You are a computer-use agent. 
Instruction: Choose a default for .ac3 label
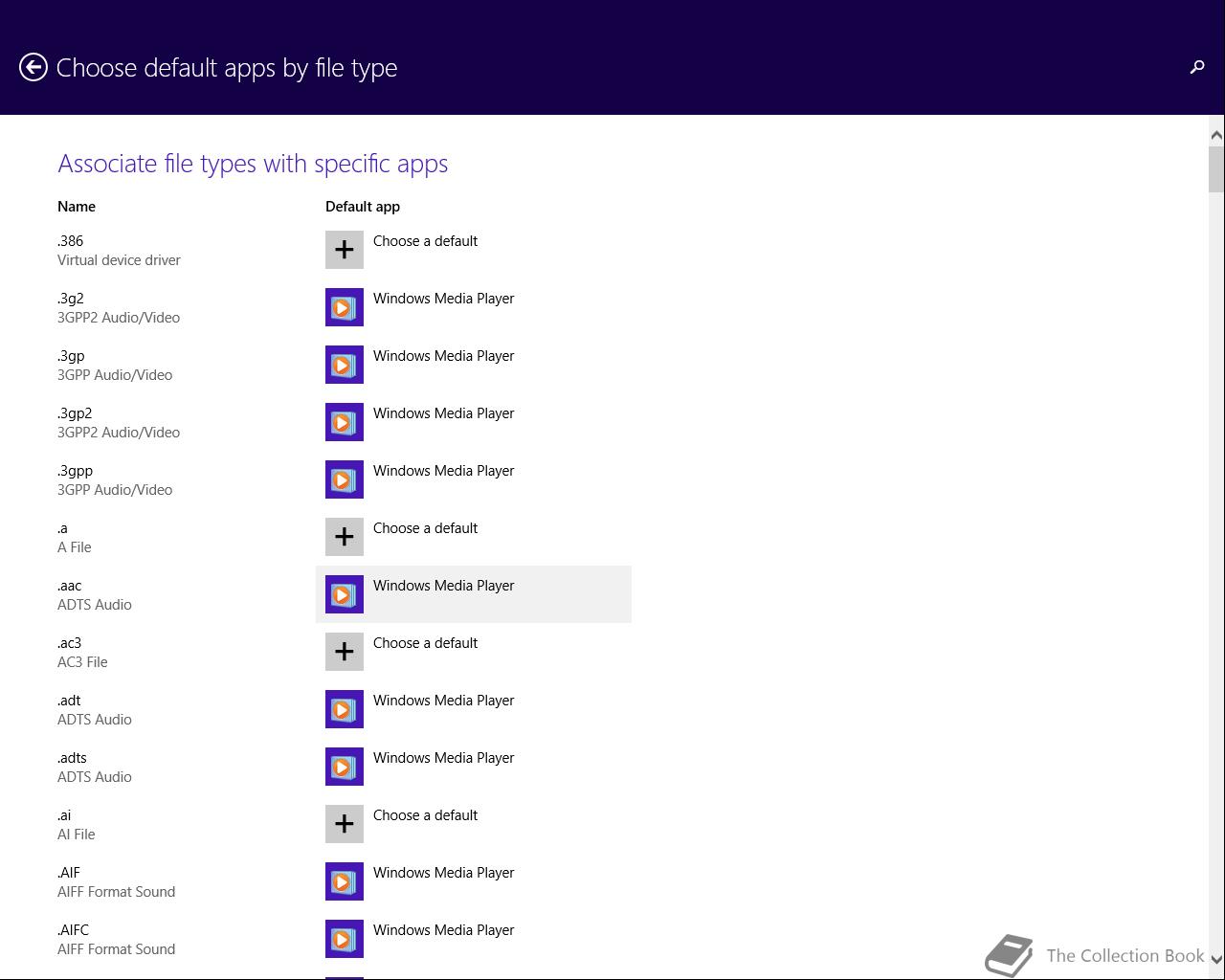[x=425, y=643]
